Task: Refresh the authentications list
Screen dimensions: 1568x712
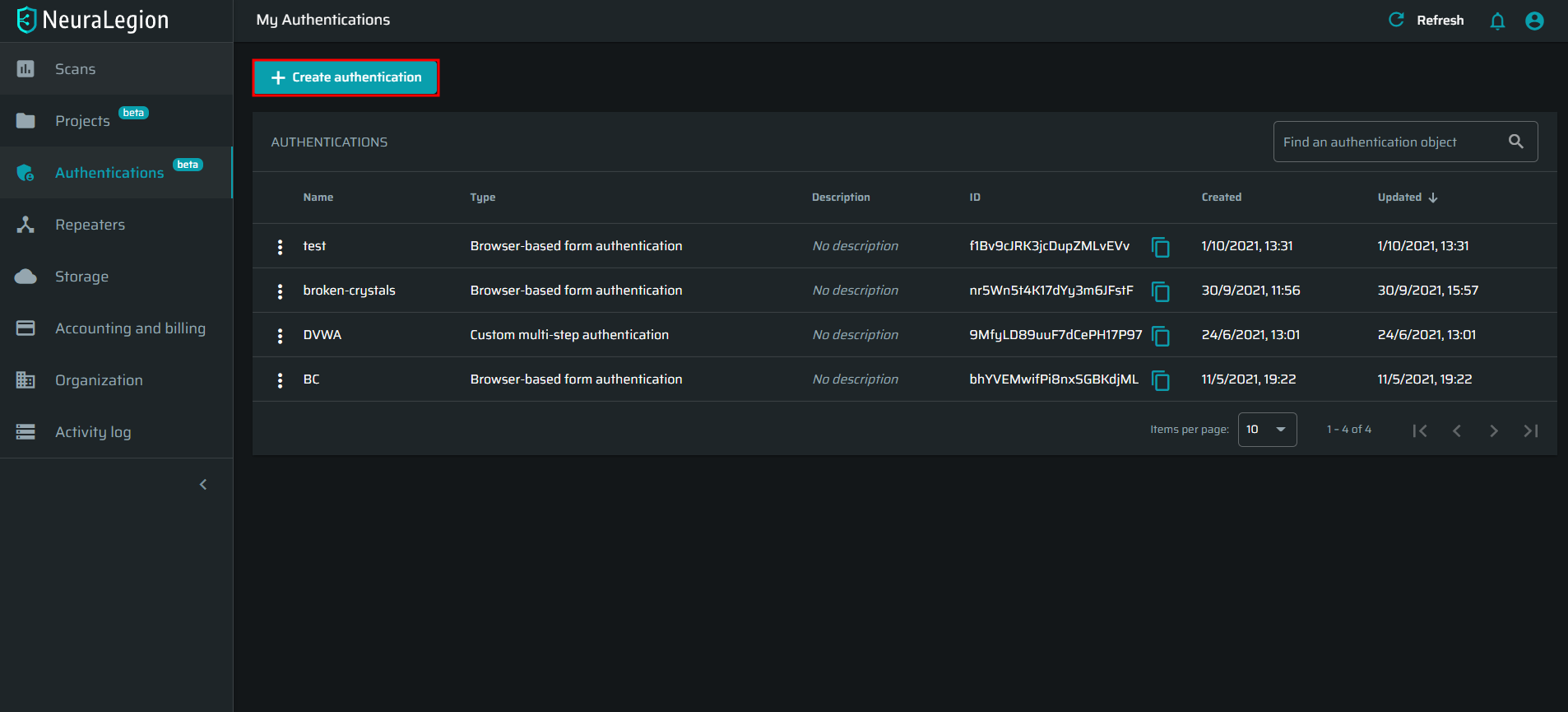Action: coord(1427,20)
